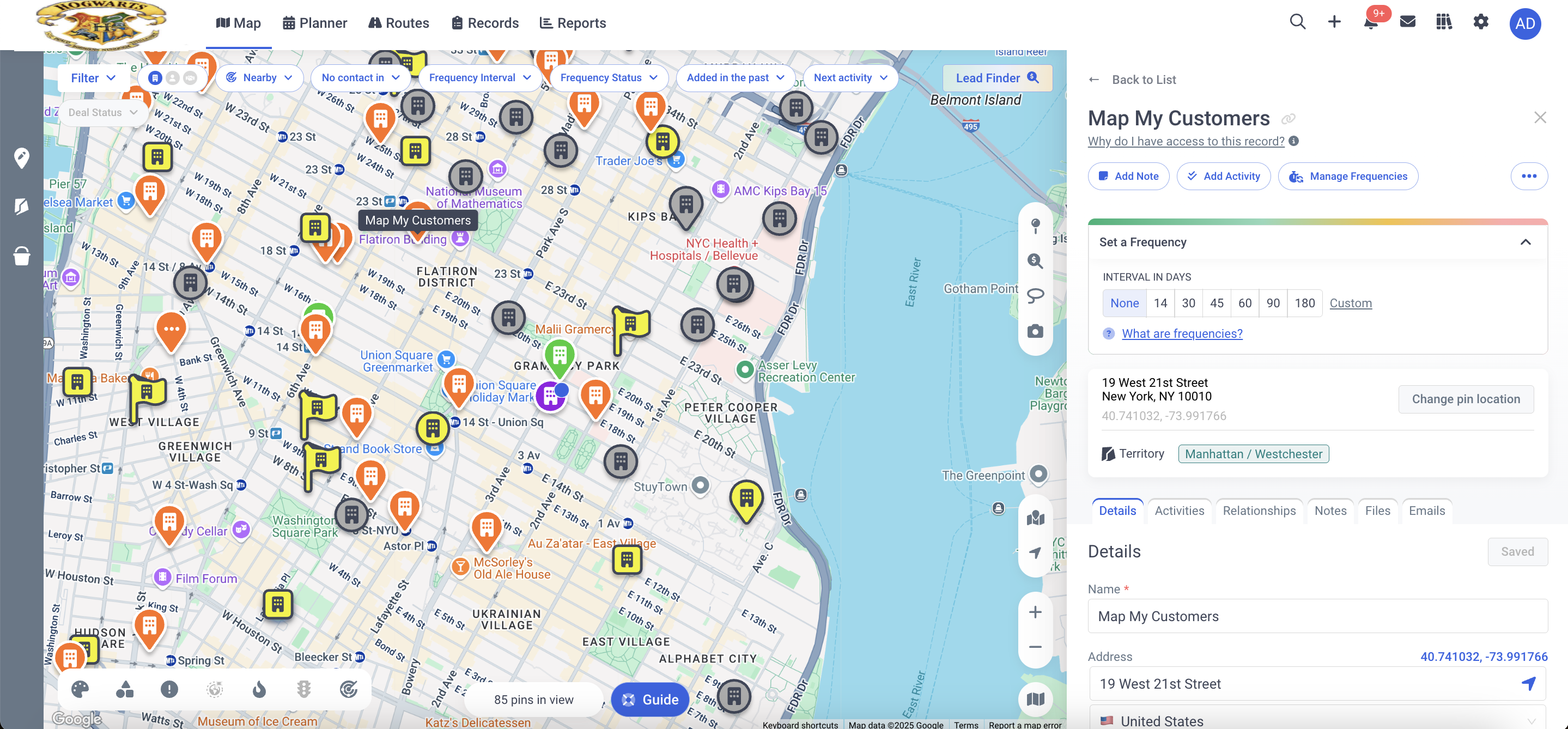
Task: Click the Add Activity button
Action: pos(1224,176)
